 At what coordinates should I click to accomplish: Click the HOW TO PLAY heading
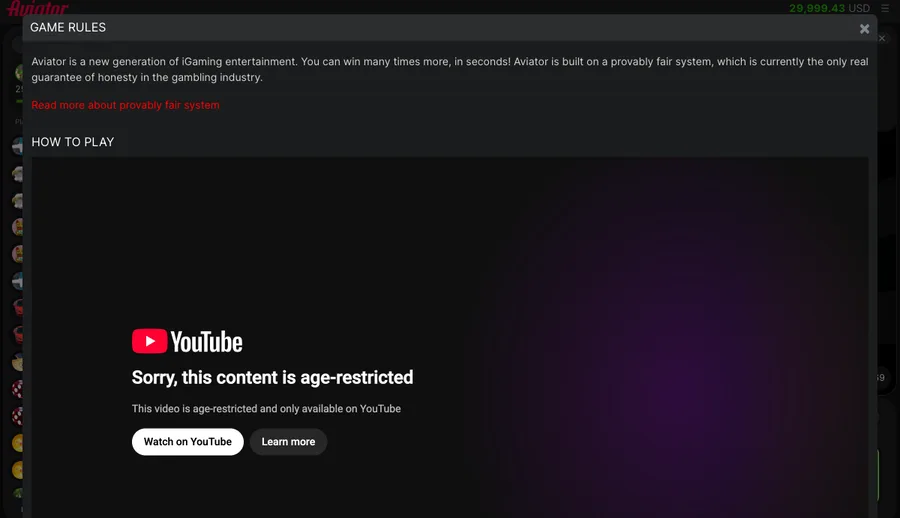tap(73, 142)
